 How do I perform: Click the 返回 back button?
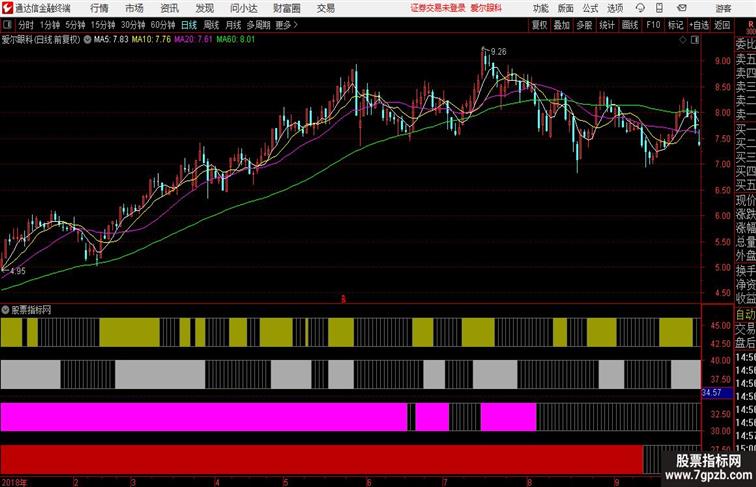(722, 25)
